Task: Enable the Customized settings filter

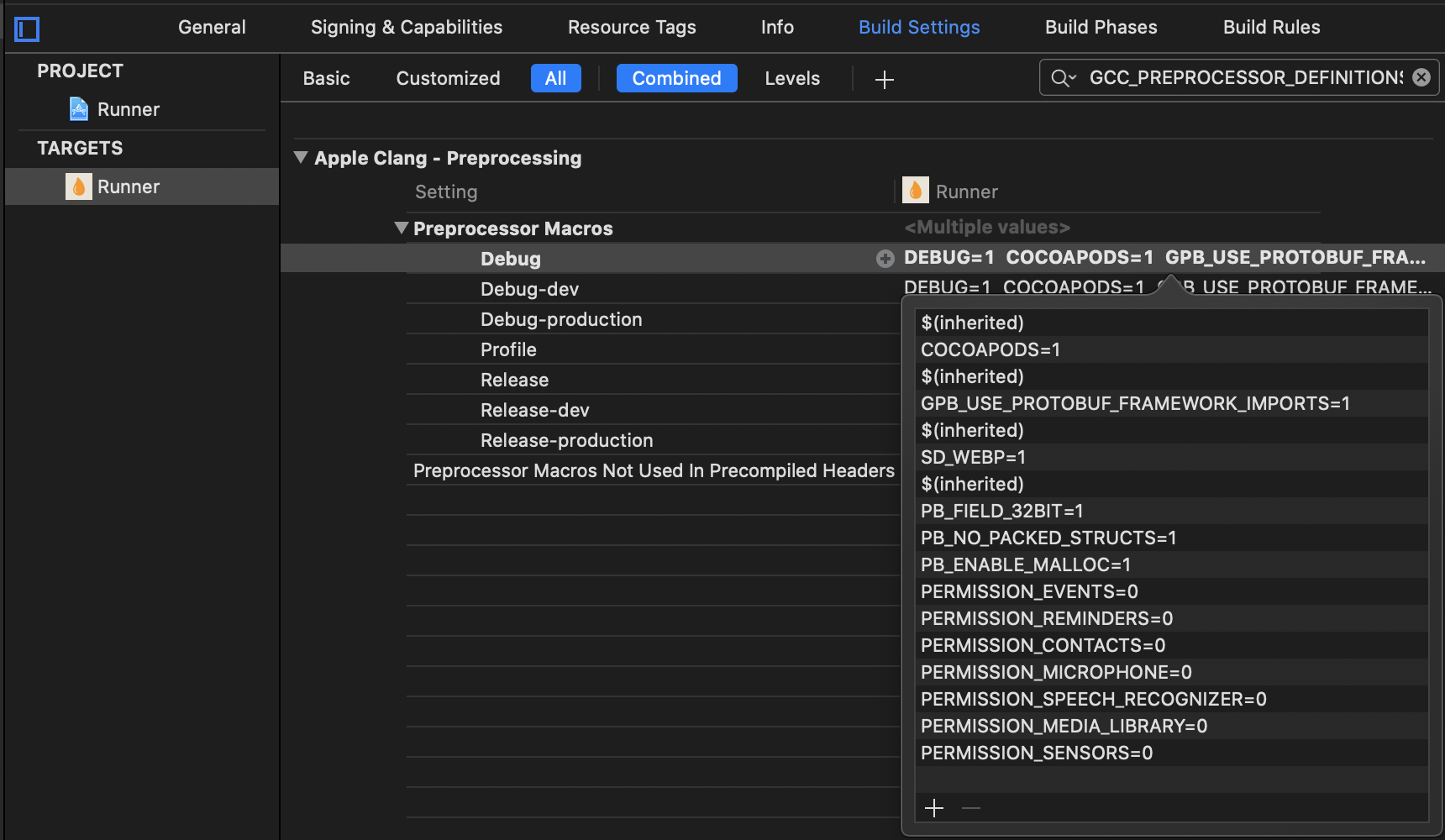Action: coord(447,77)
